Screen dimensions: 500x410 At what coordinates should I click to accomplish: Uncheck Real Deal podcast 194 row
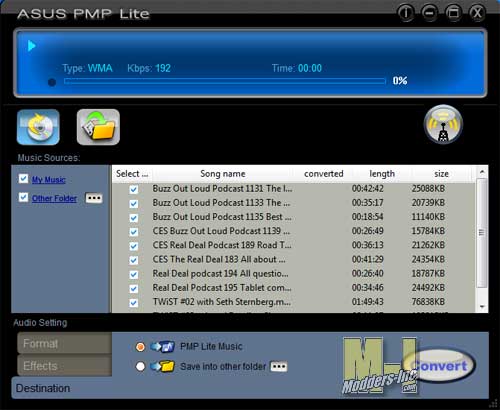pos(134,274)
